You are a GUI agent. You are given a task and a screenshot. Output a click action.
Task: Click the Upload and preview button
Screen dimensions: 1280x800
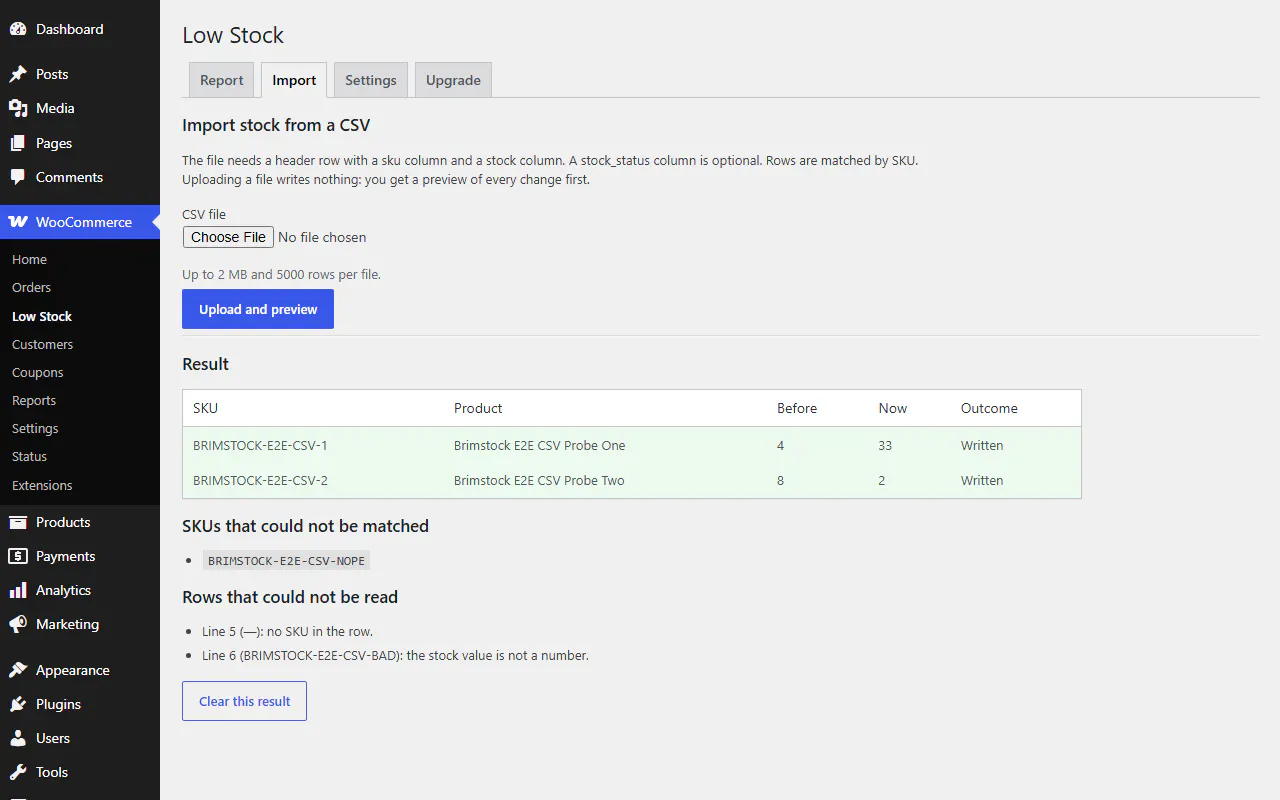[x=258, y=309]
